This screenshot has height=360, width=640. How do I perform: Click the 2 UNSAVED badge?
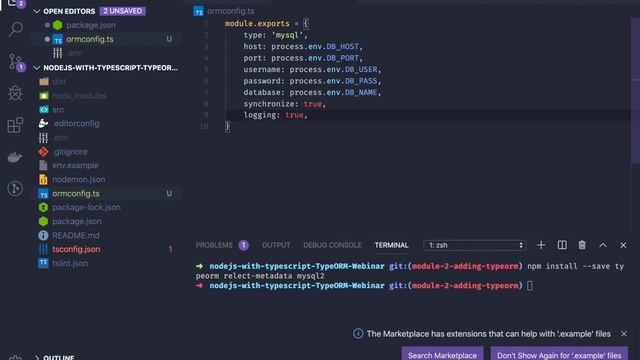[122, 11]
